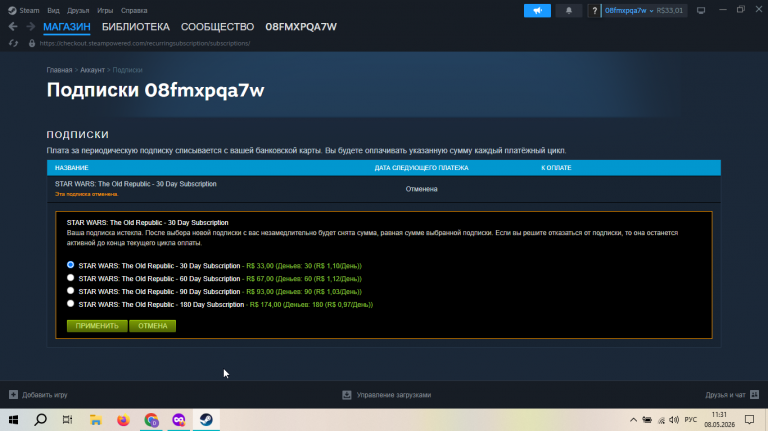The height and width of the screenshot is (431, 768).
Task: Click the К ОПЛАТЕ column header
Action: coord(556,168)
